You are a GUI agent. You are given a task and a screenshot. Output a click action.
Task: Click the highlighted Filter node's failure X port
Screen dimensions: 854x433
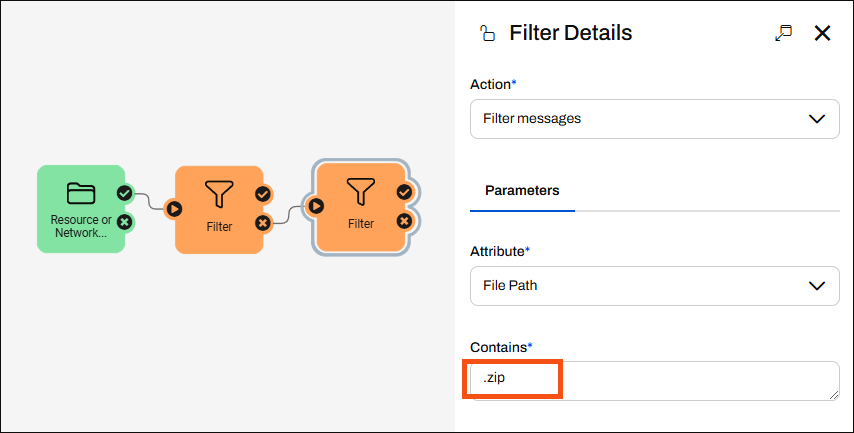(x=404, y=221)
